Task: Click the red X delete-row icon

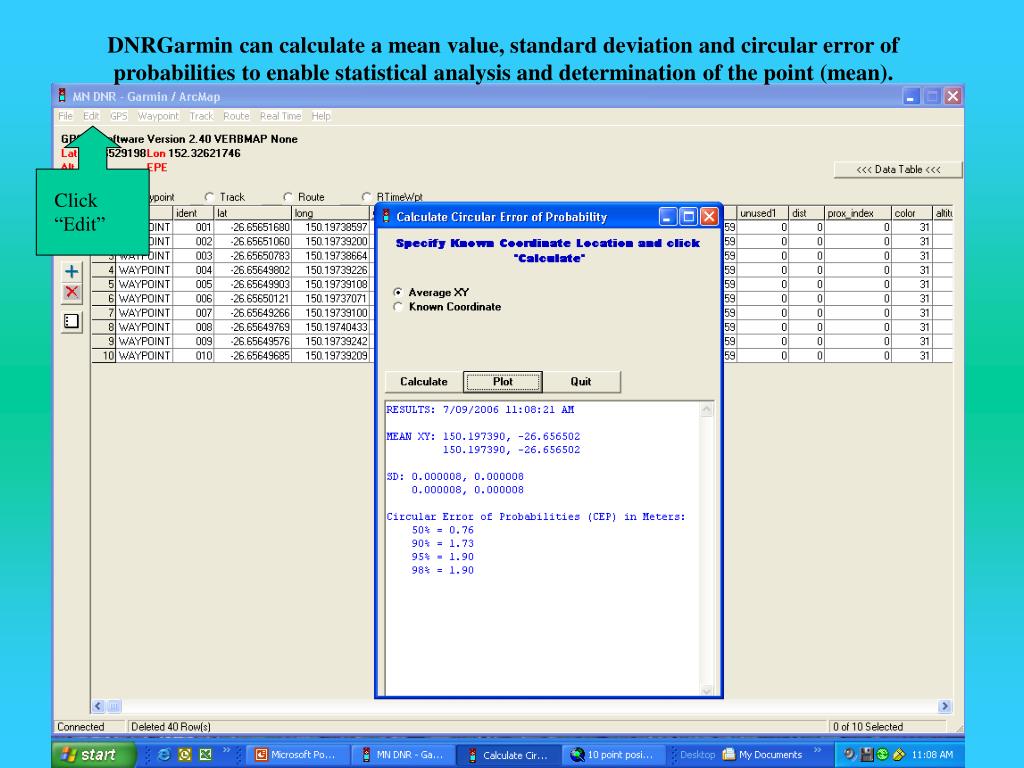Action: point(72,293)
